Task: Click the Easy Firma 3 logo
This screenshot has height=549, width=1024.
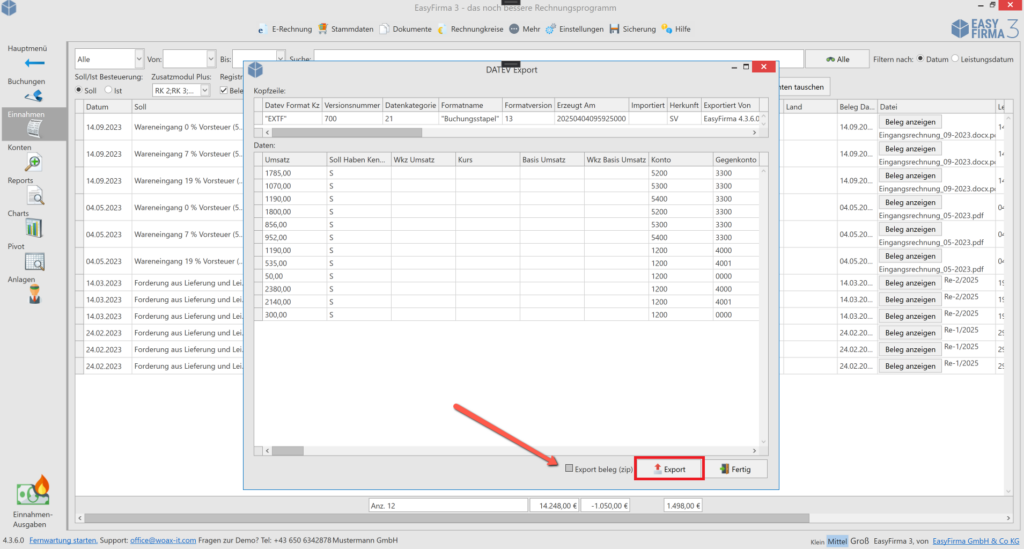Action: [984, 28]
